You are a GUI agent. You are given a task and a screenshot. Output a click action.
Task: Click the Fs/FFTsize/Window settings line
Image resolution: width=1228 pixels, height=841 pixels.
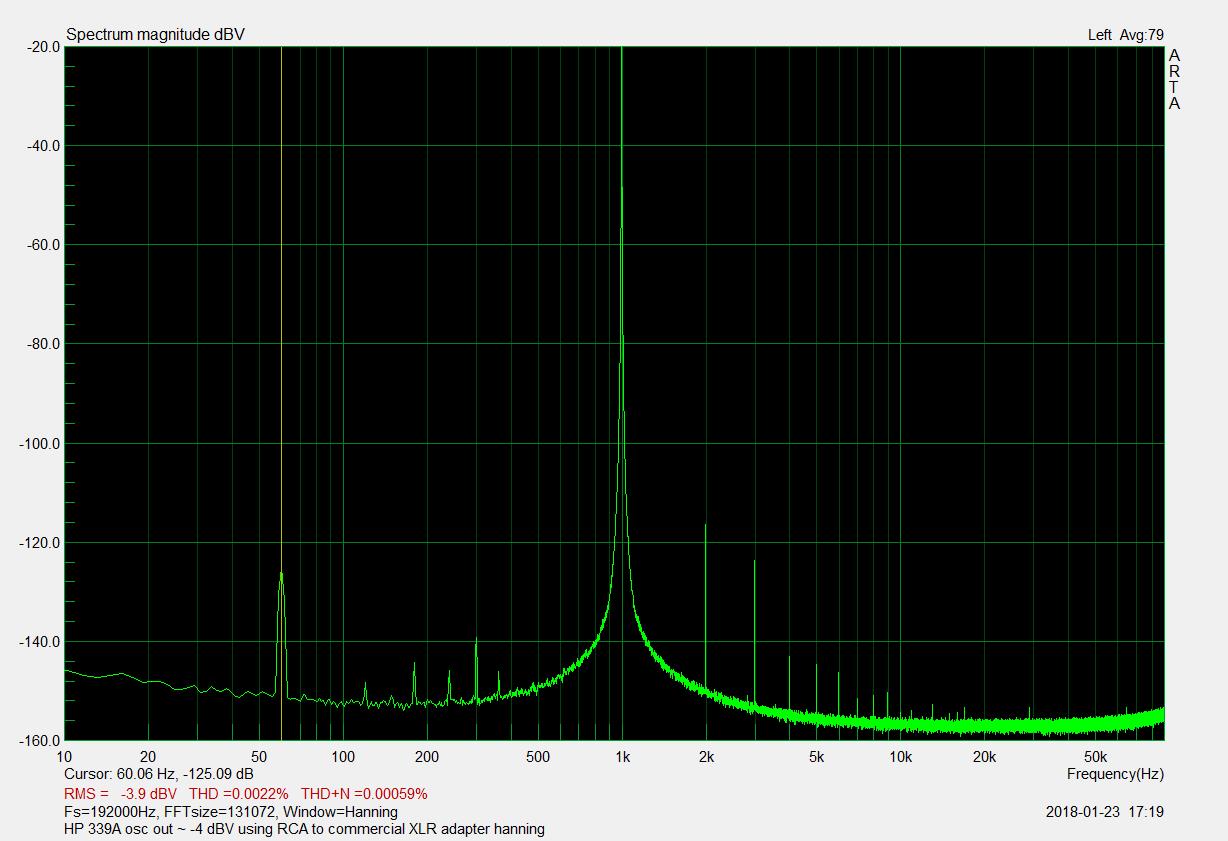pos(231,812)
